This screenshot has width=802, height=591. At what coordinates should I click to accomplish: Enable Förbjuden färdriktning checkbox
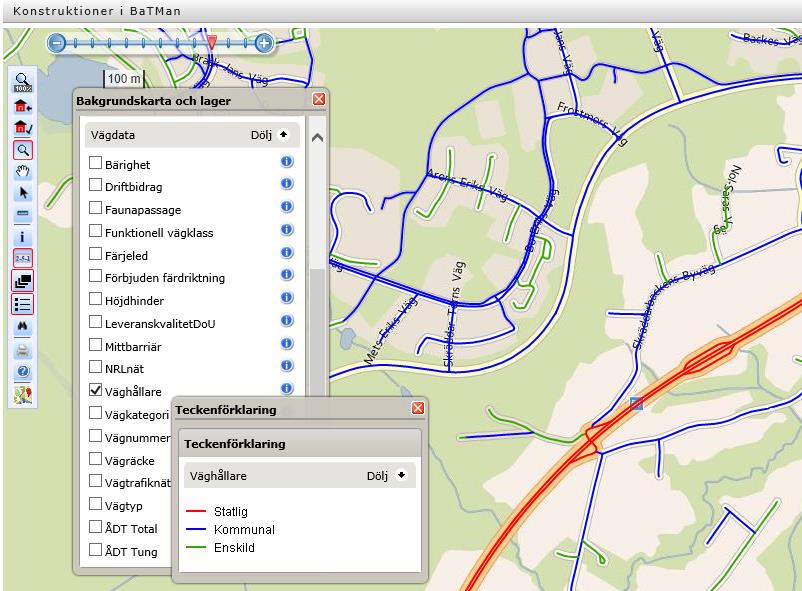pyautogui.click(x=95, y=276)
